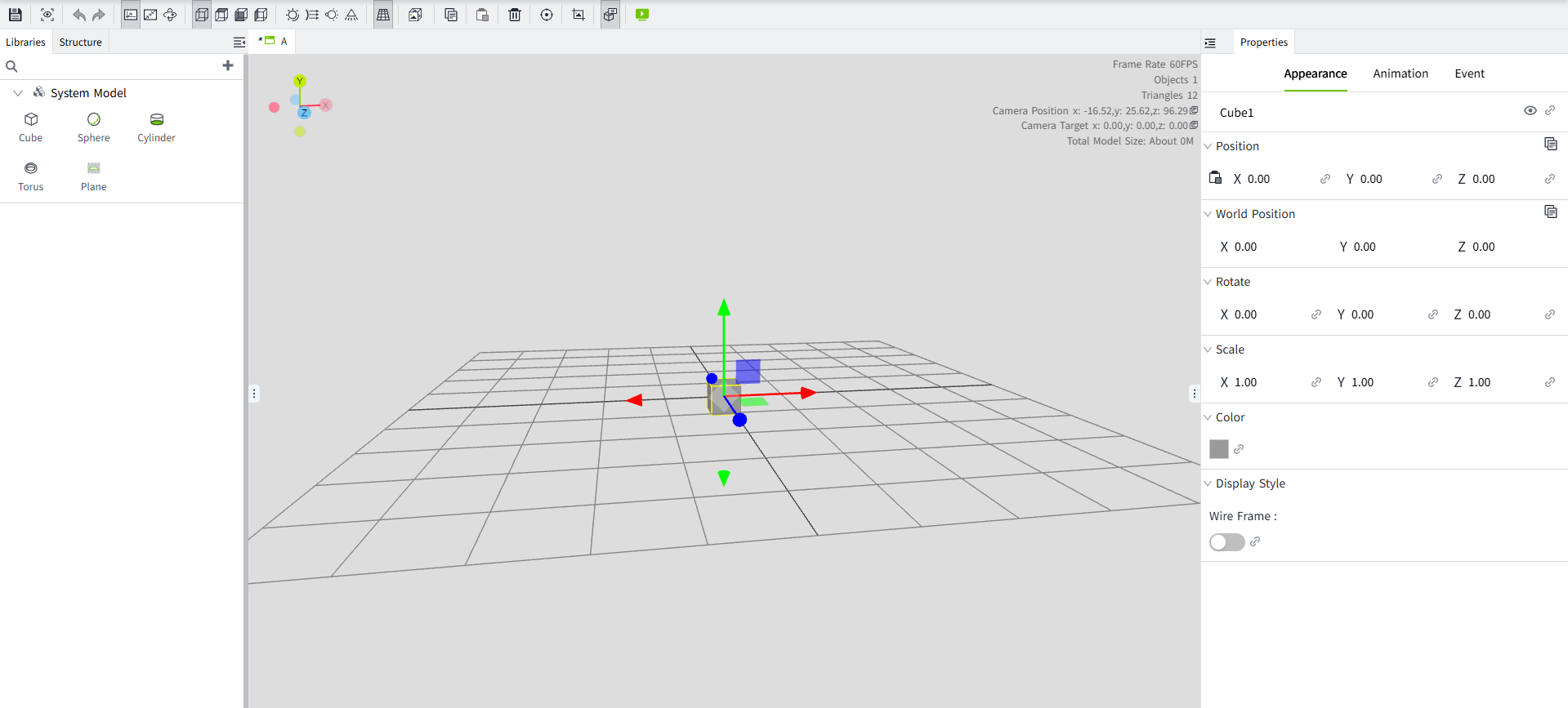Toggle Cube1 visibility eye icon
This screenshot has height=708, width=1568.
1530,111
